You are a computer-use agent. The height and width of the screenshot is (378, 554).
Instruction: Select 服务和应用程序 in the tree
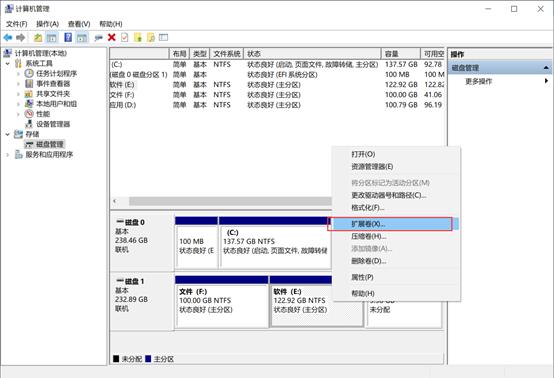(49, 154)
